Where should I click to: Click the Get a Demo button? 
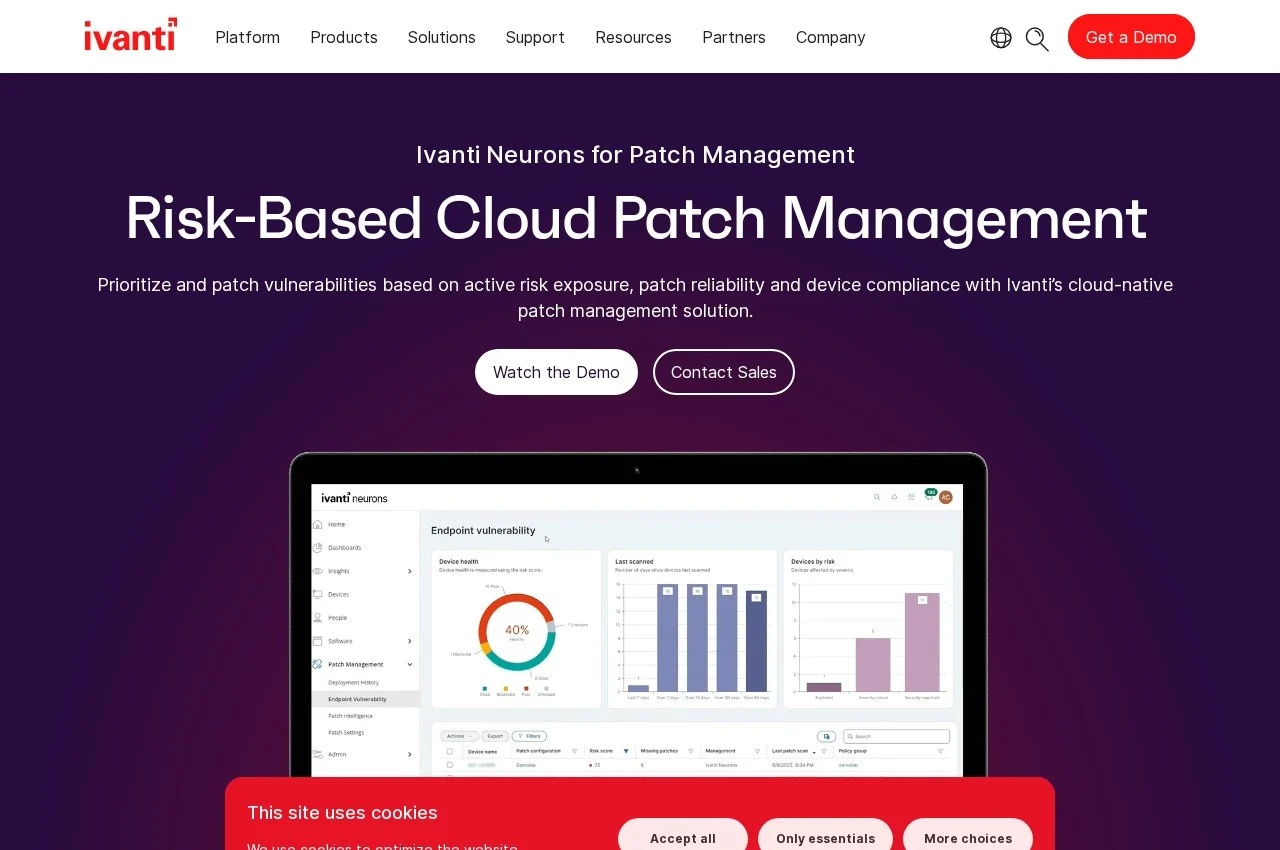click(1131, 37)
